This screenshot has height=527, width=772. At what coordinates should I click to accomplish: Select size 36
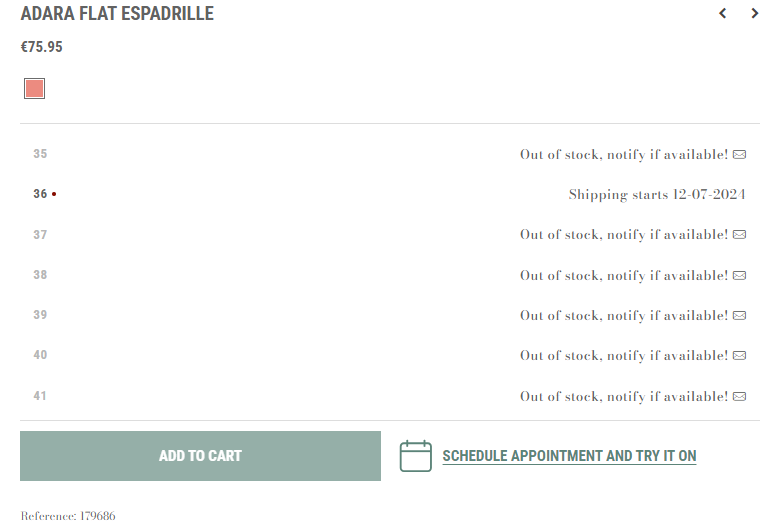(389, 194)
